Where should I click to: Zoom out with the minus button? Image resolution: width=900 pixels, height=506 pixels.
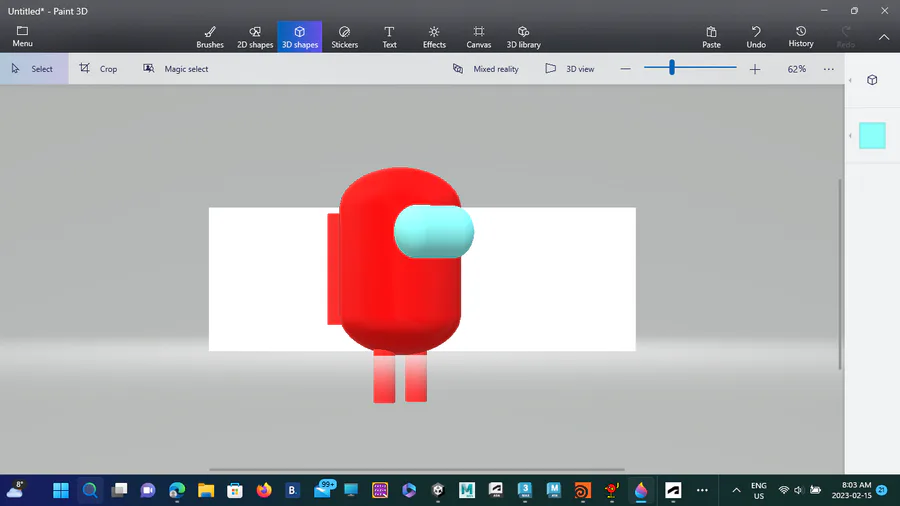[x=626, y=69]
